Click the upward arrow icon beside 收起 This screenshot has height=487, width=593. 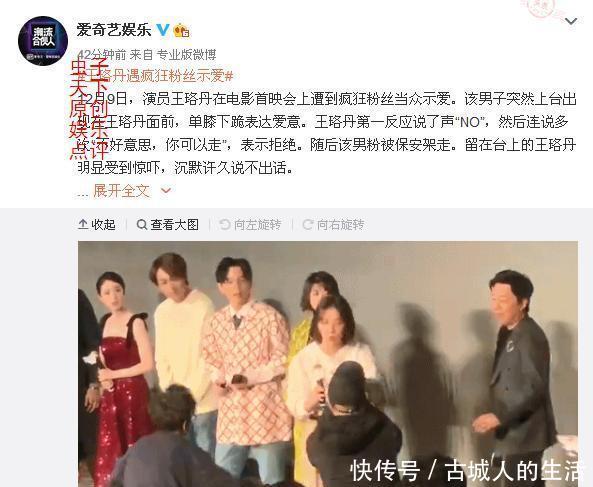pos(83,225)
